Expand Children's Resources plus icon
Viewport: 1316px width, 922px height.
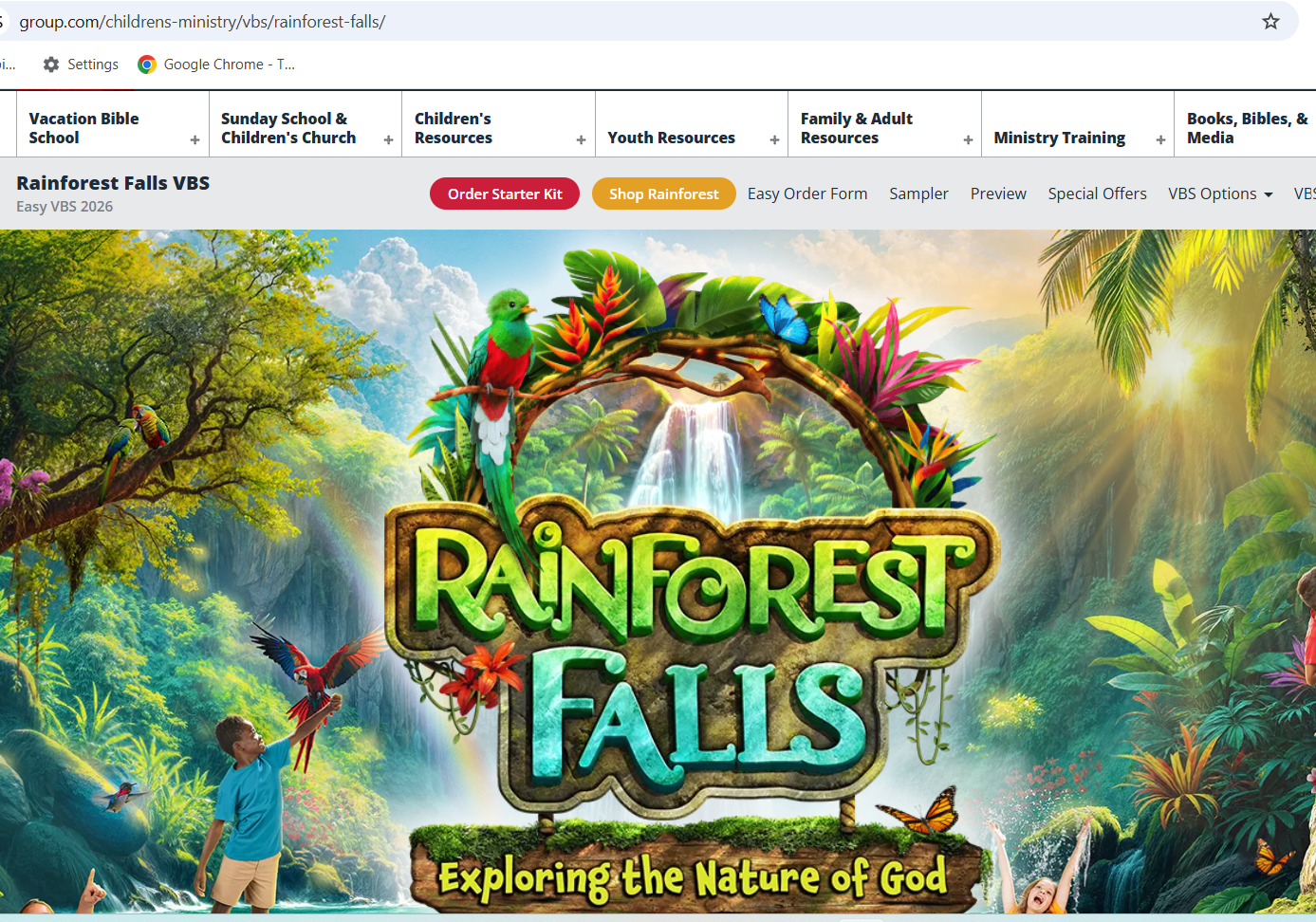581,139
